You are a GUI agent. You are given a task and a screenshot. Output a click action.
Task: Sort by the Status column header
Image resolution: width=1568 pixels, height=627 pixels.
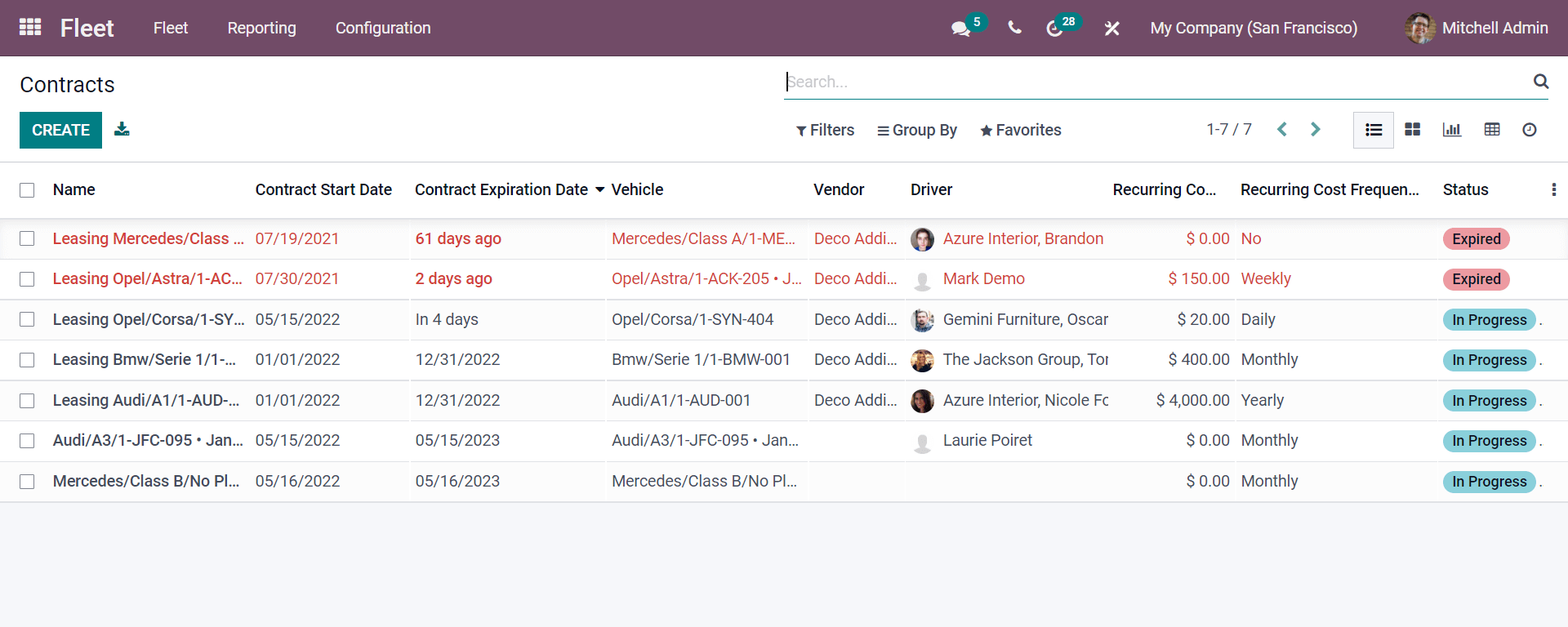[x=1465, y=189]
